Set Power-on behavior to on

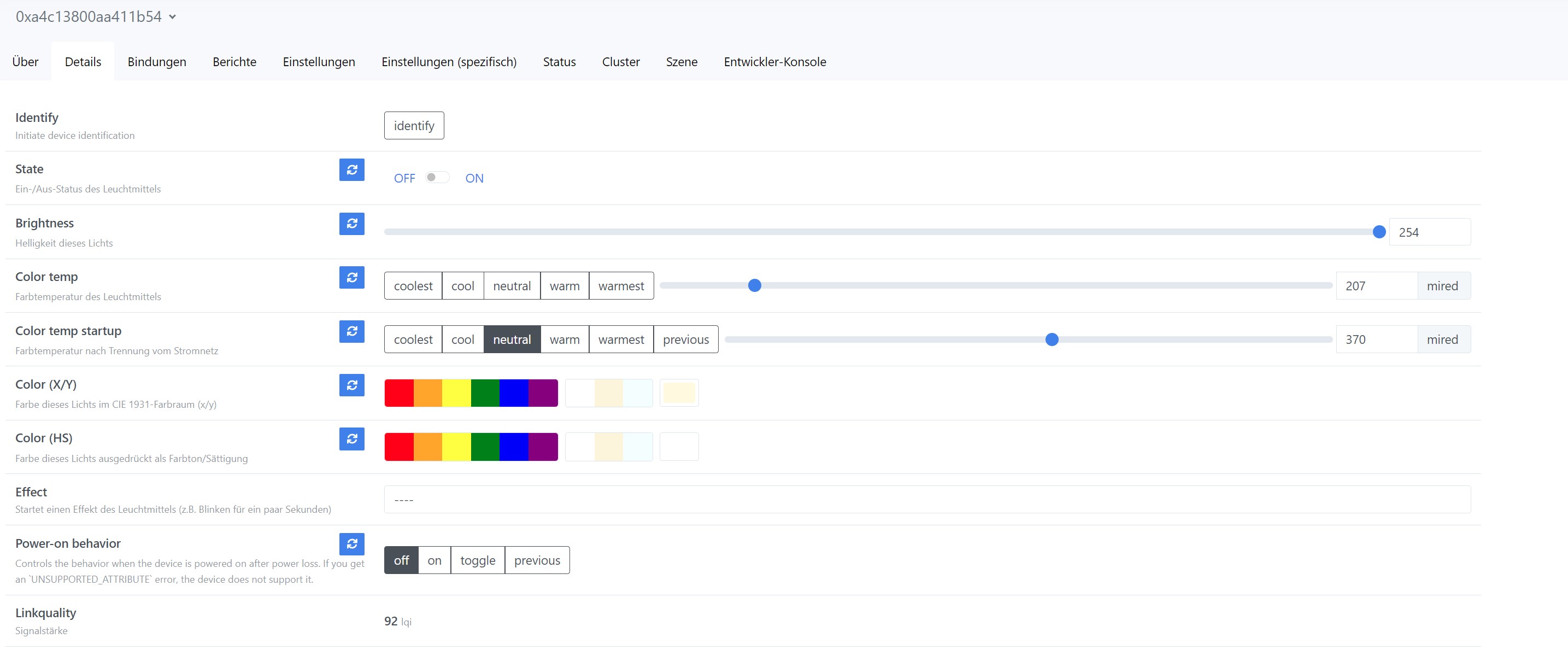coord(434,560)
